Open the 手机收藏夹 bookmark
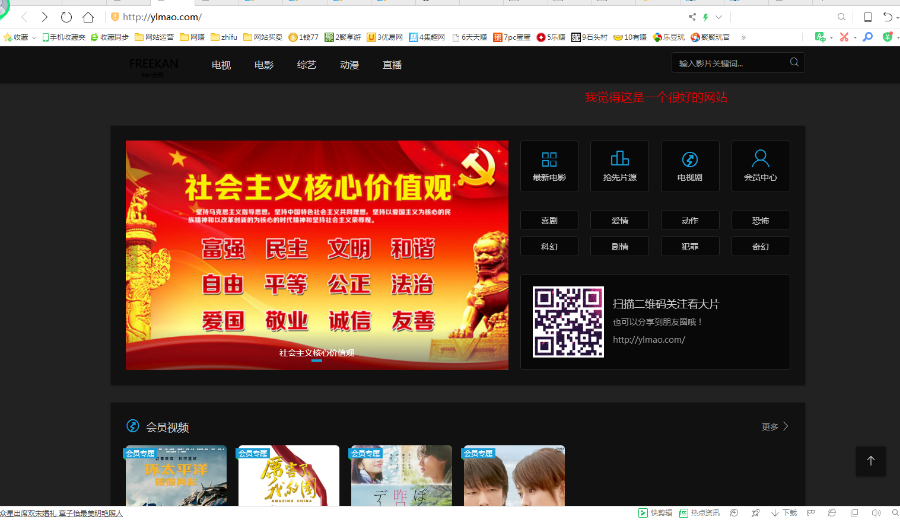Screen dimensions: 900x520 (64, 37)
